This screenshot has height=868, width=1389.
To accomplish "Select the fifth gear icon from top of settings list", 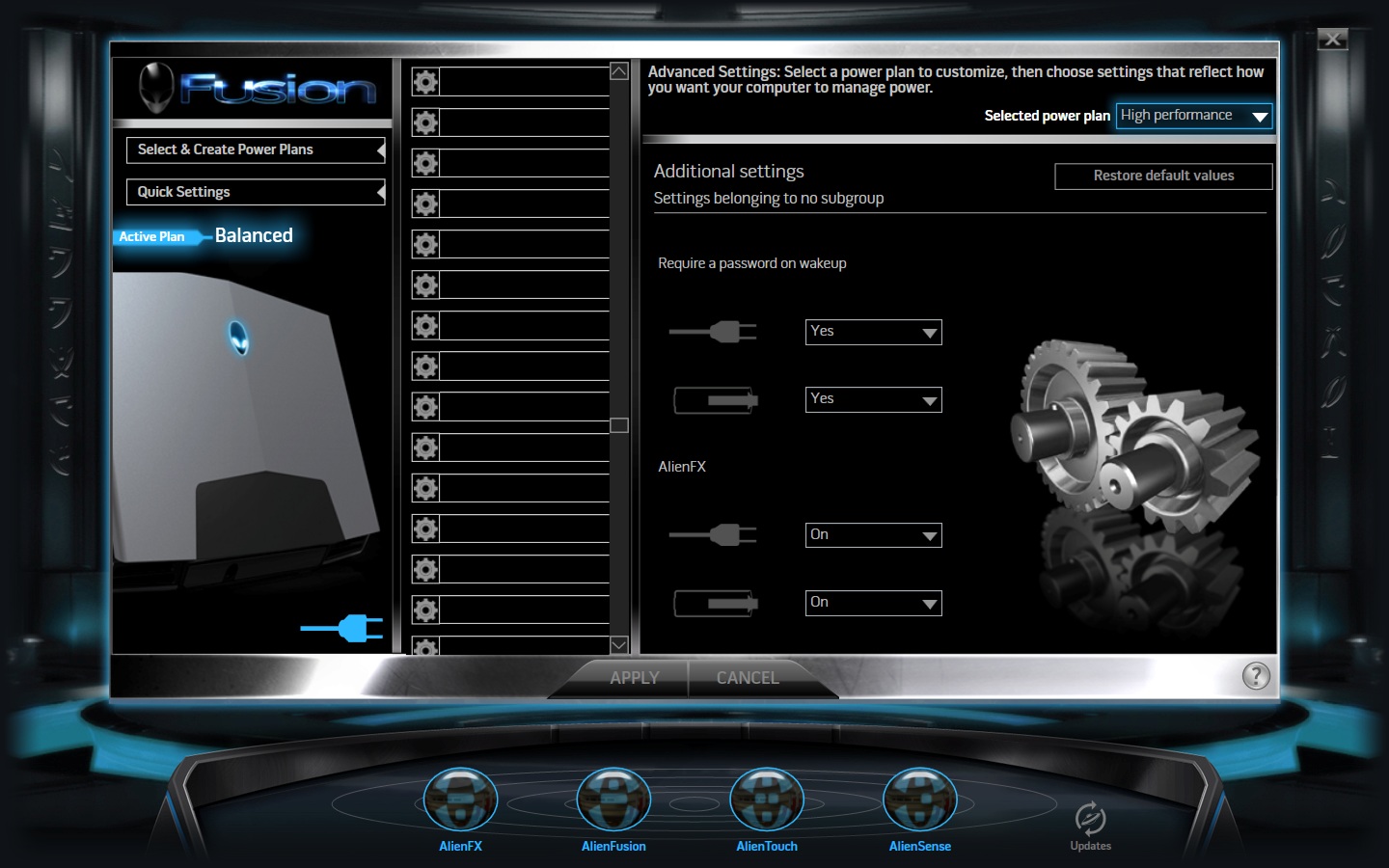I will [425, 244].
